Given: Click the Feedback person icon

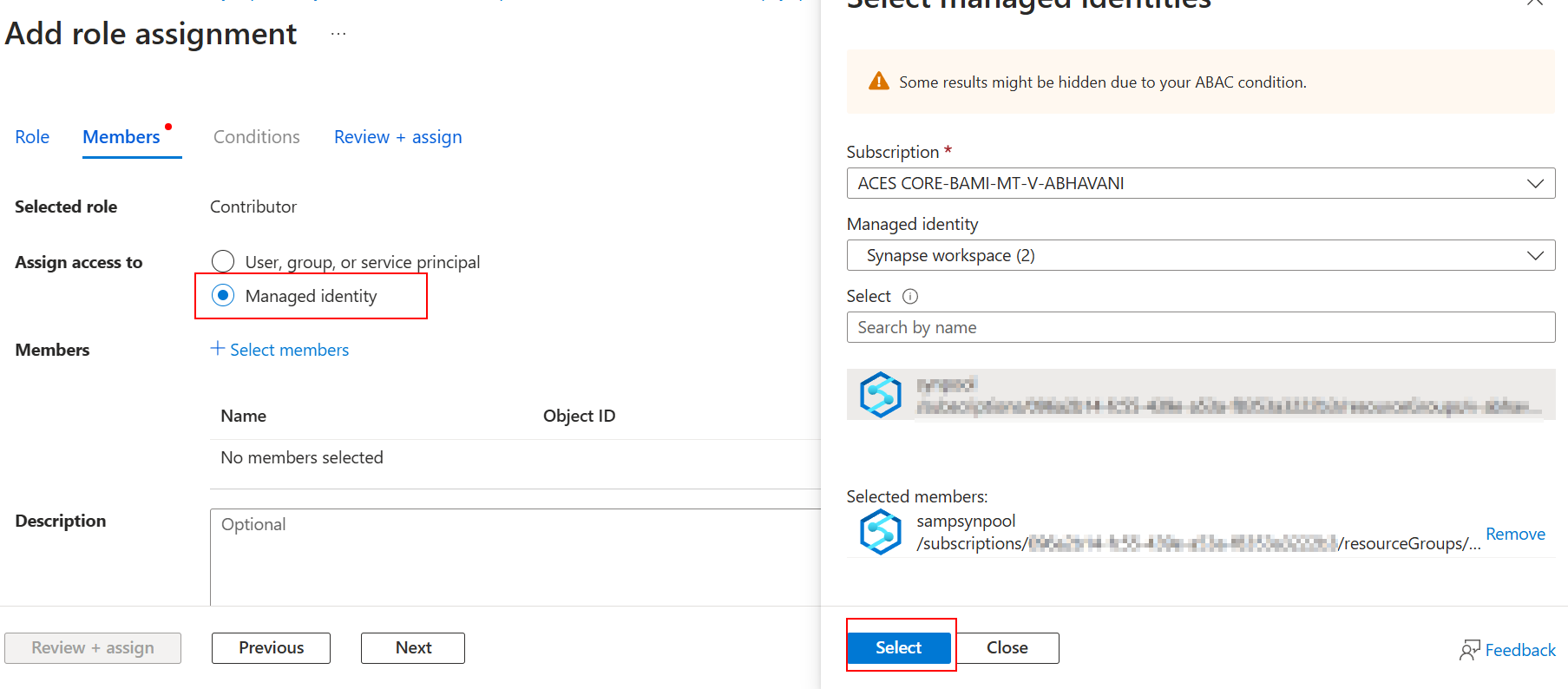Looking at the screenshot, I should (1469, 650).
